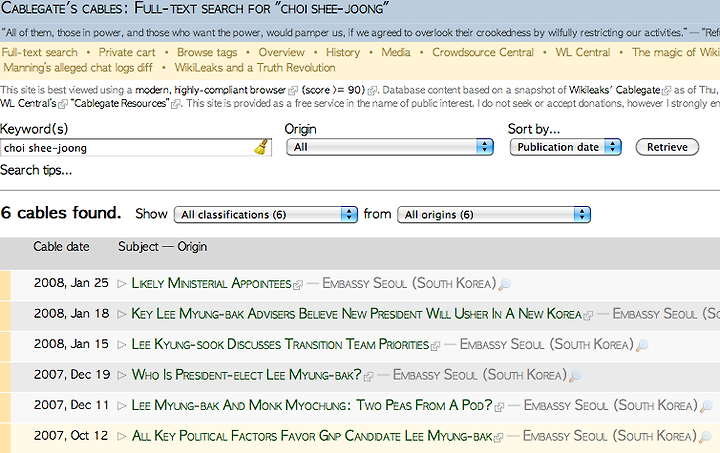Screen dimensions: 720x453
Task: Open Browse tags menu item
Action: point(207,52)
